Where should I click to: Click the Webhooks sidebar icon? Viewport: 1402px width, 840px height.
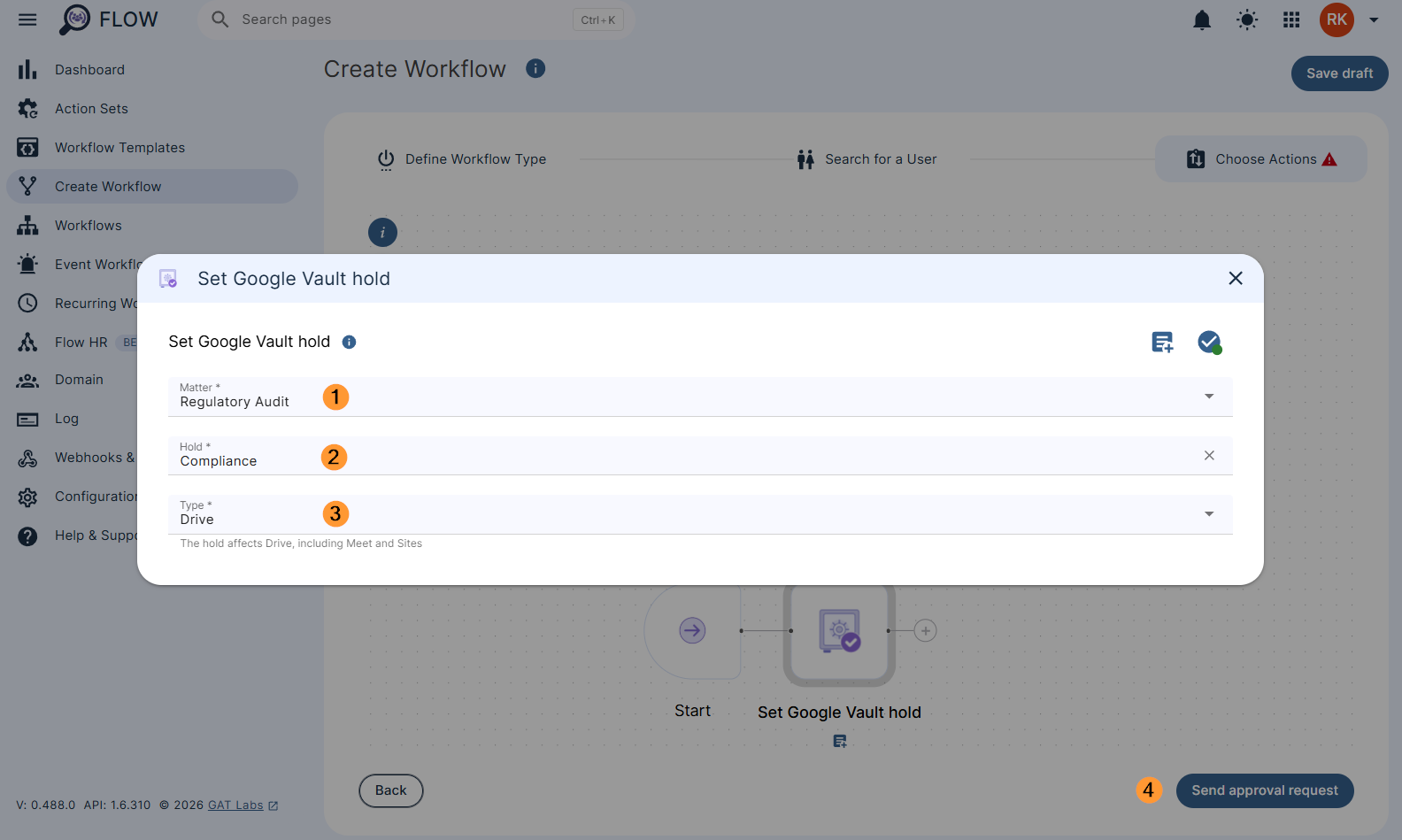(27, 459)
